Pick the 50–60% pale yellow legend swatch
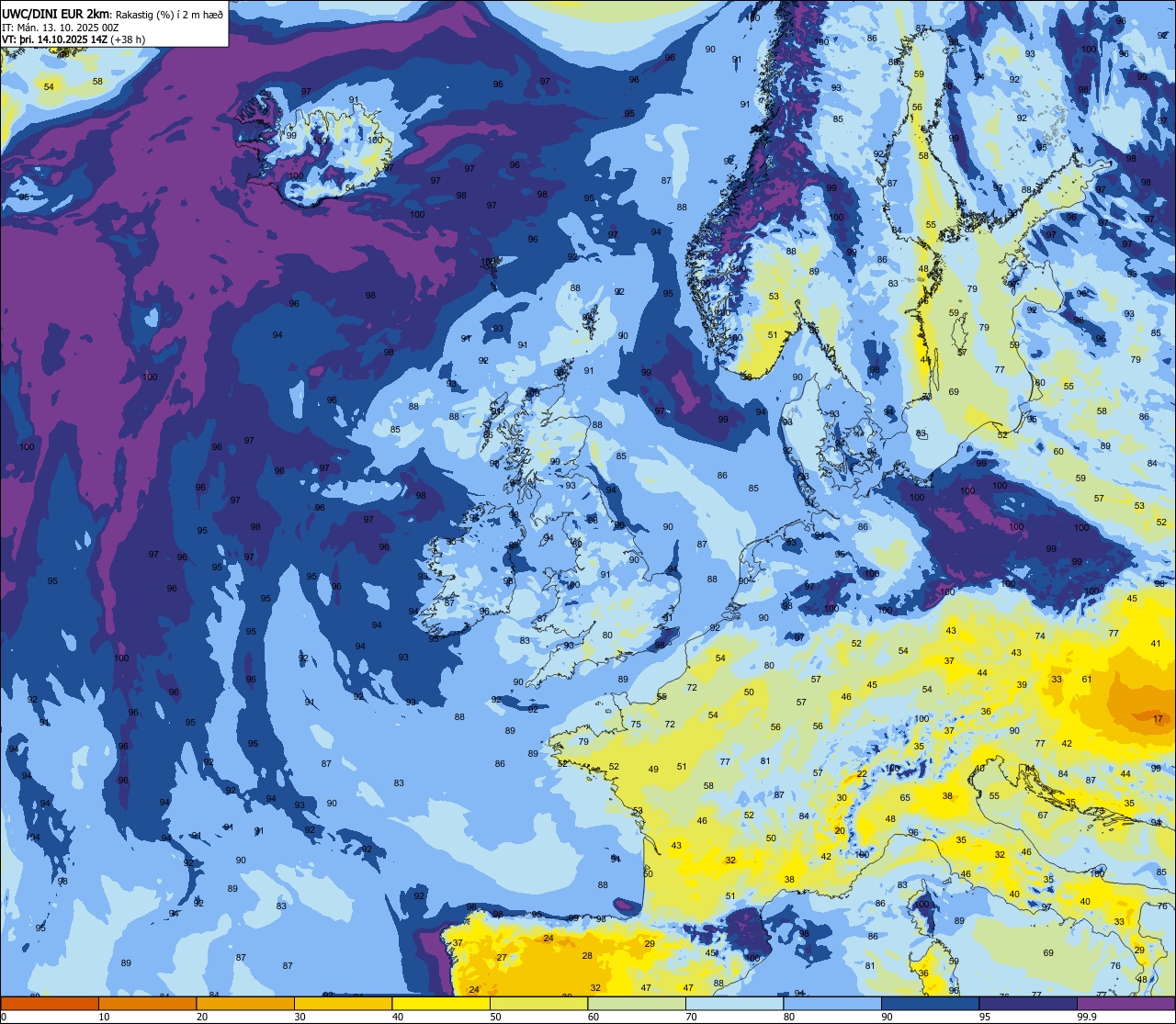This screenshot has height=1024, width=1176. tap(538, 1004)
